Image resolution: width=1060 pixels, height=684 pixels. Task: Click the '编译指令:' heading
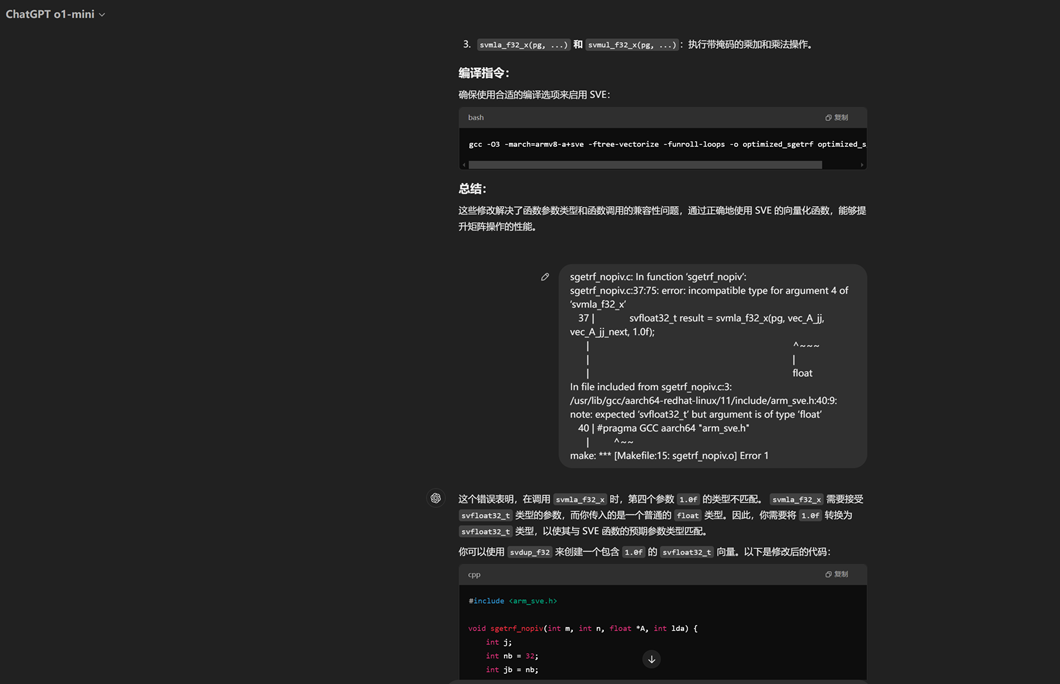(484, 73)
